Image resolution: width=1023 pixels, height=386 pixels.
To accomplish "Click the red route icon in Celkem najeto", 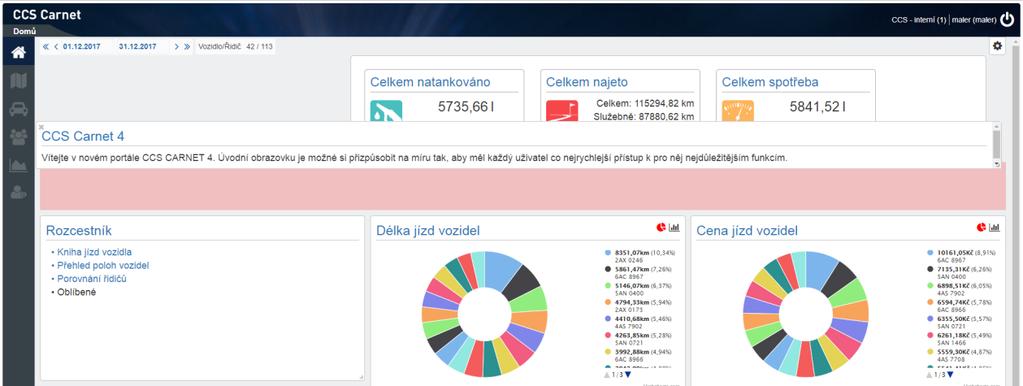I will [562, 111].
